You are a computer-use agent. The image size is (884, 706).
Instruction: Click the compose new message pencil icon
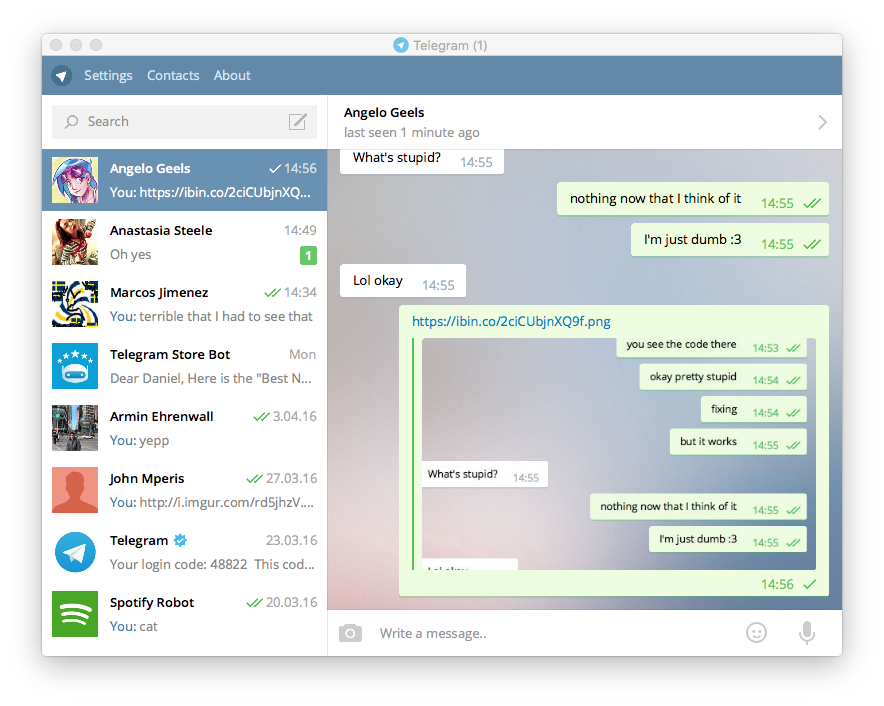(x=298, y=122)
